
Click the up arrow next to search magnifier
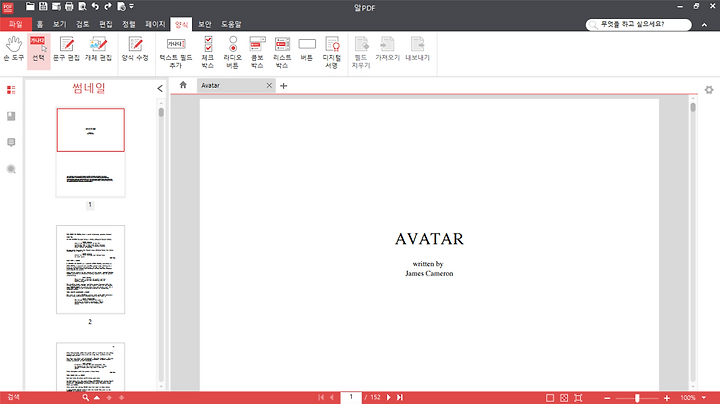coord(97,398)
